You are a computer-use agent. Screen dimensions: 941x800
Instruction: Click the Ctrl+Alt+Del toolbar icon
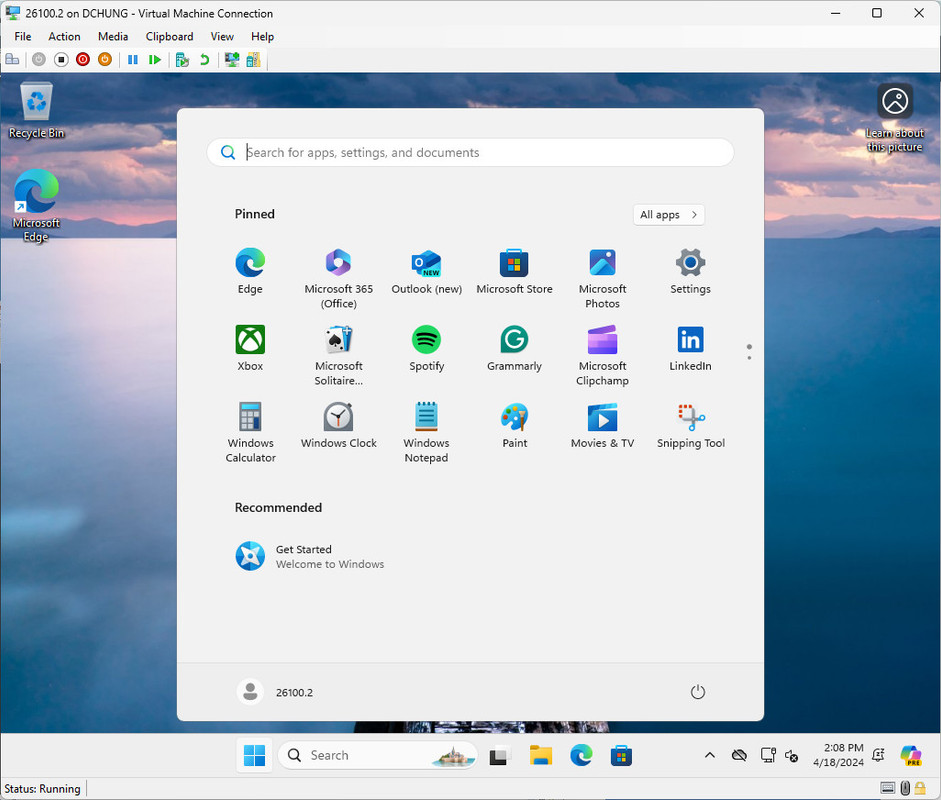pos(12,59)
